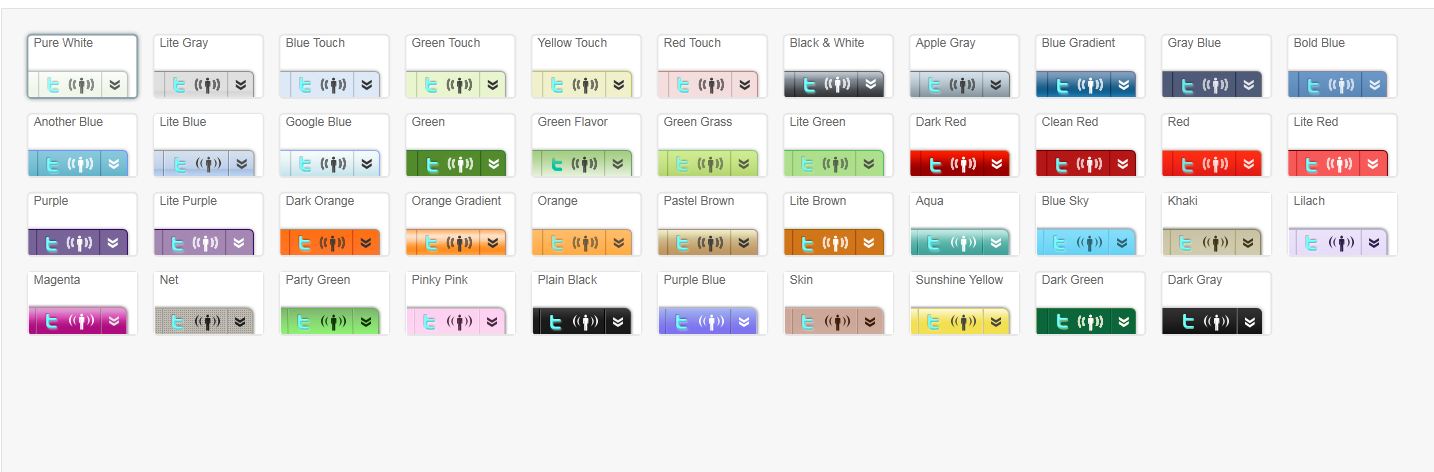The height and width of the screenshot is (472, 1434).
Task: Click Twitter icon in Bold Blue theme
Action: pyautogui.click(x=1312, y=85)
